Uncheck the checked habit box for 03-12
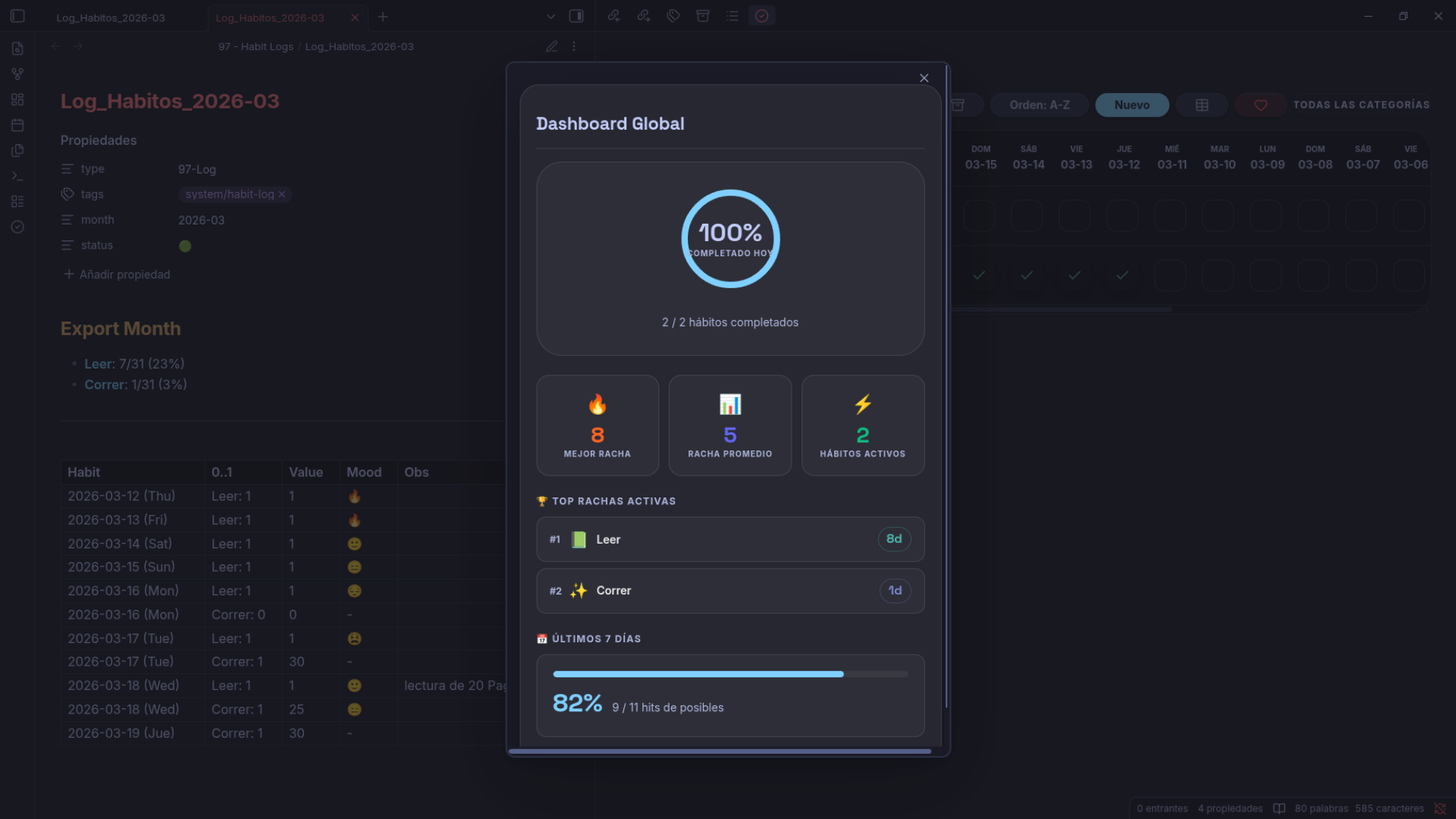The height and width of the screenshot is (819, 1456). [x=1122, y=275]
